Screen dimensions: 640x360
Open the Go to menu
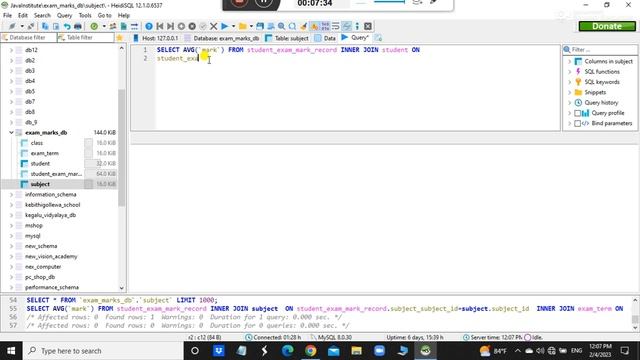pyautogui.click(x=104, y=16)
